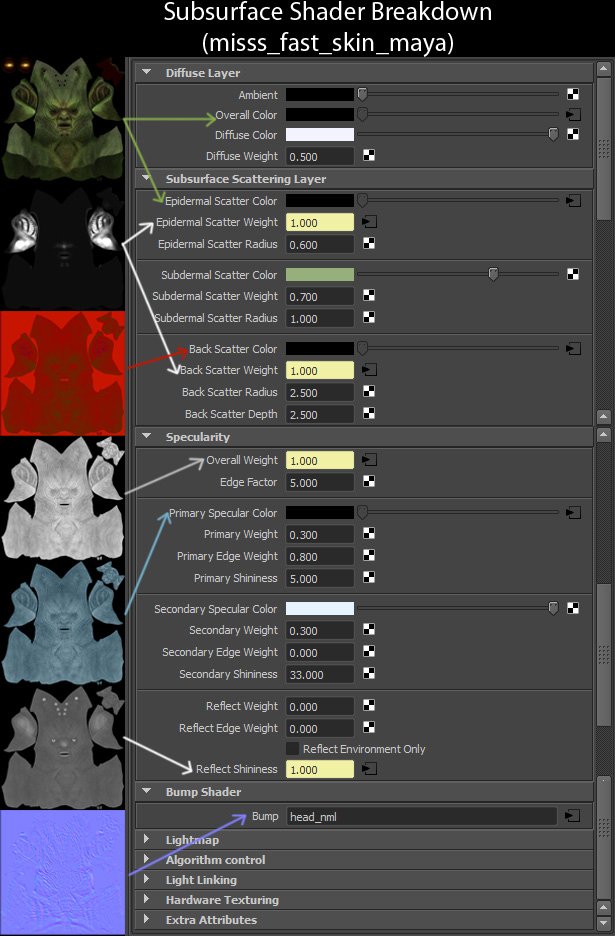Open the connected map of Epidermal Scatter Color

[x=573, y=201]
